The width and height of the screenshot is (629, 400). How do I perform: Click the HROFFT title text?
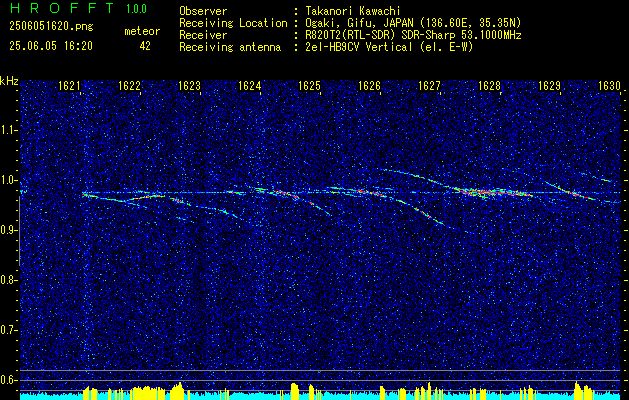click(63, 8)
